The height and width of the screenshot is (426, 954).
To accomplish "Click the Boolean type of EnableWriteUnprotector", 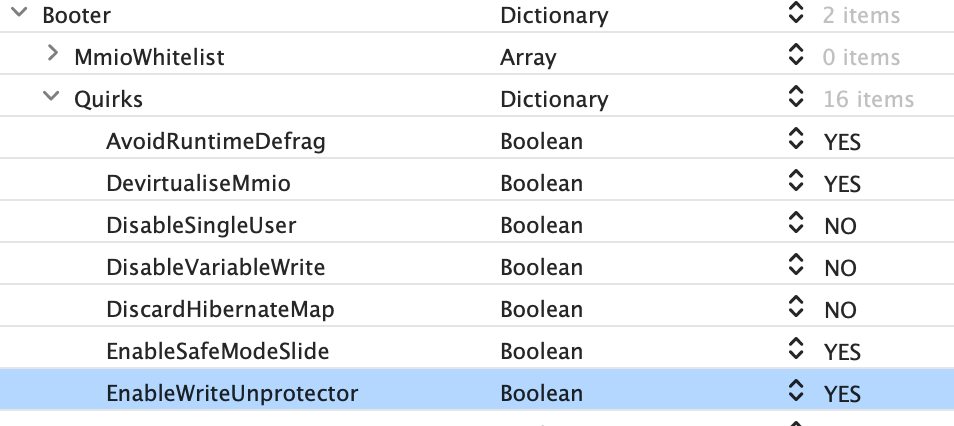I will [x=541, y=393].
